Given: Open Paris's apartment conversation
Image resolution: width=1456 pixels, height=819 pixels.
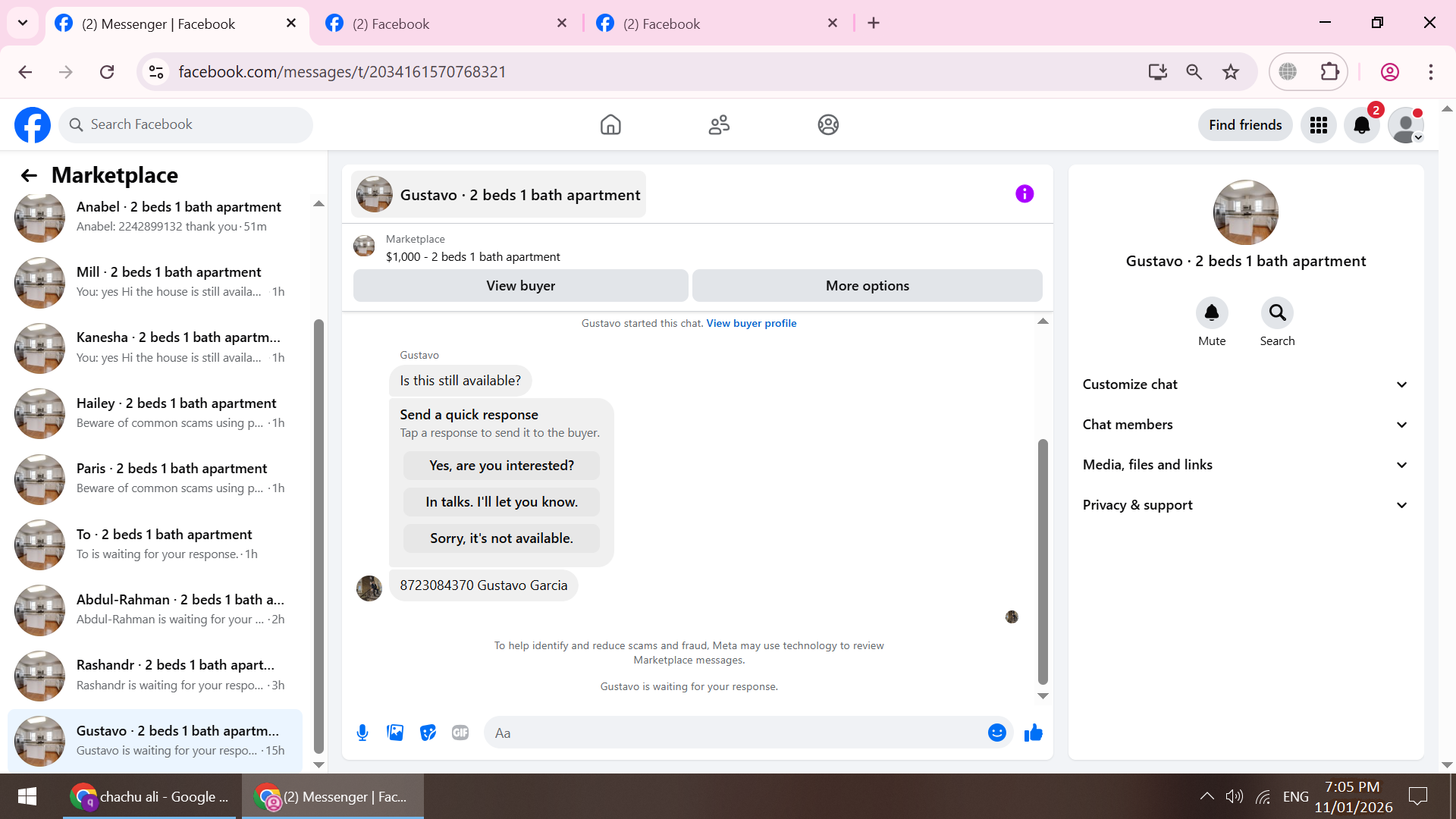Looking at the screenshot, I should click(155, 479).
